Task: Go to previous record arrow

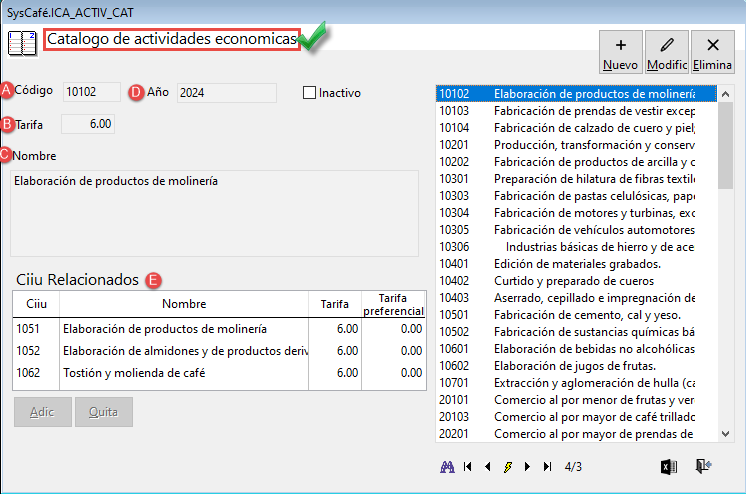Action: pos(487,467)
